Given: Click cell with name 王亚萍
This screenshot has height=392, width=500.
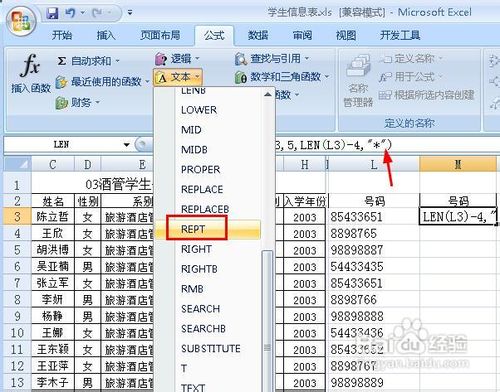Looking at the screenshot, I should click(53, 366).
